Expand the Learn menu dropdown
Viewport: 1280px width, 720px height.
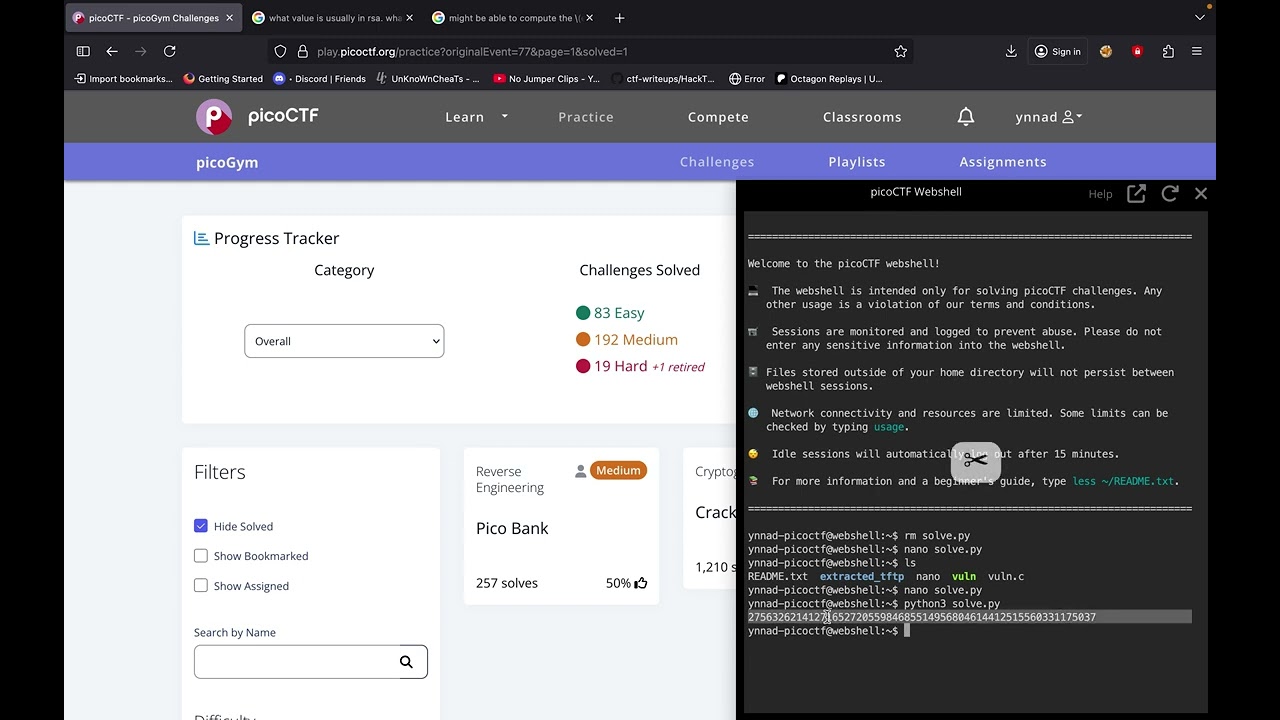(477, 117)
